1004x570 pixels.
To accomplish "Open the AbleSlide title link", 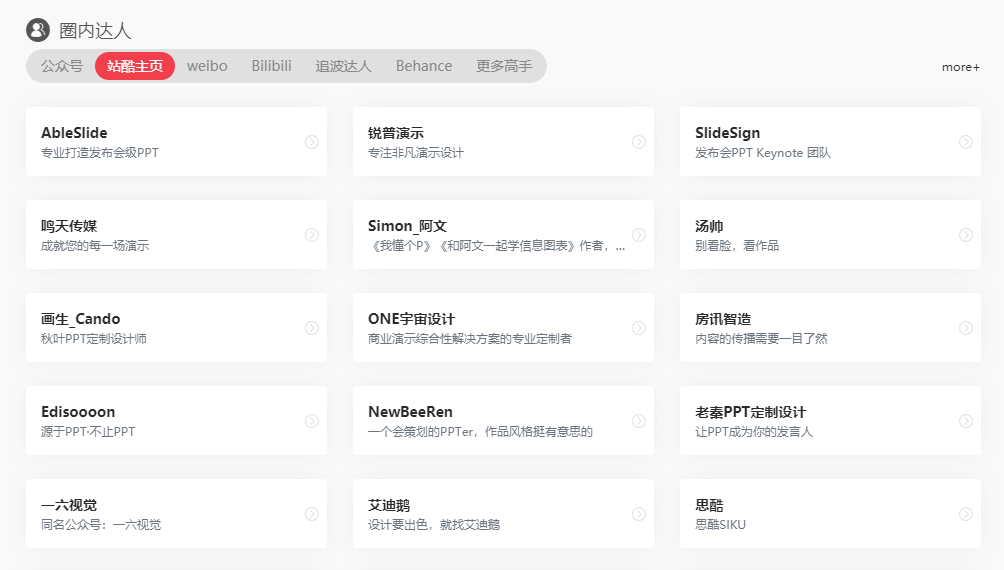I will (74, 133).
